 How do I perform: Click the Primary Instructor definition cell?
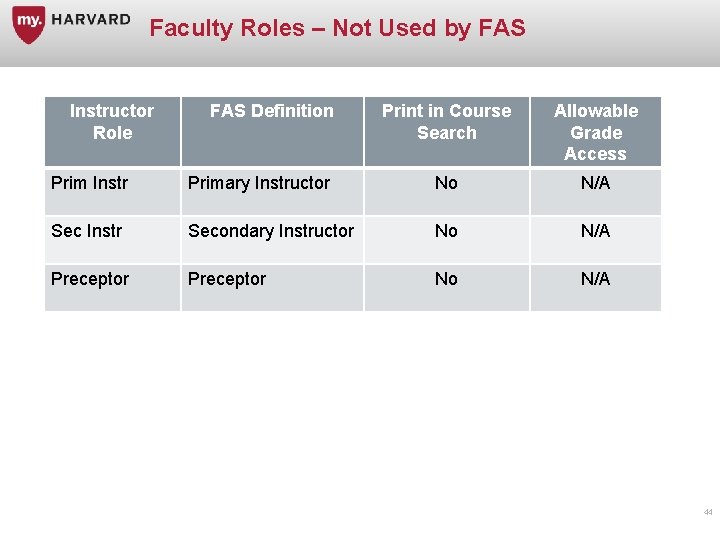point(259,183)
